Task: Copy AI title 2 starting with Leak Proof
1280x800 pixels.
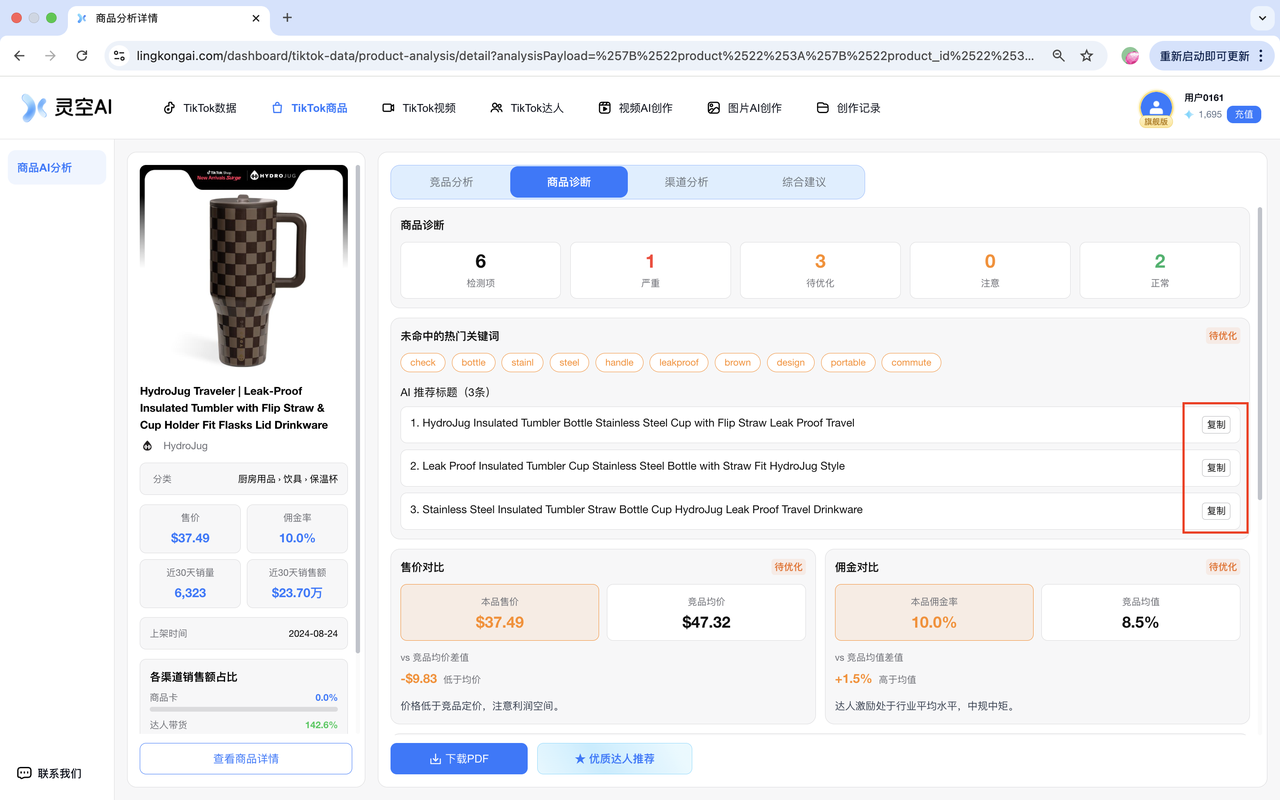Action: pos(1216,467)
